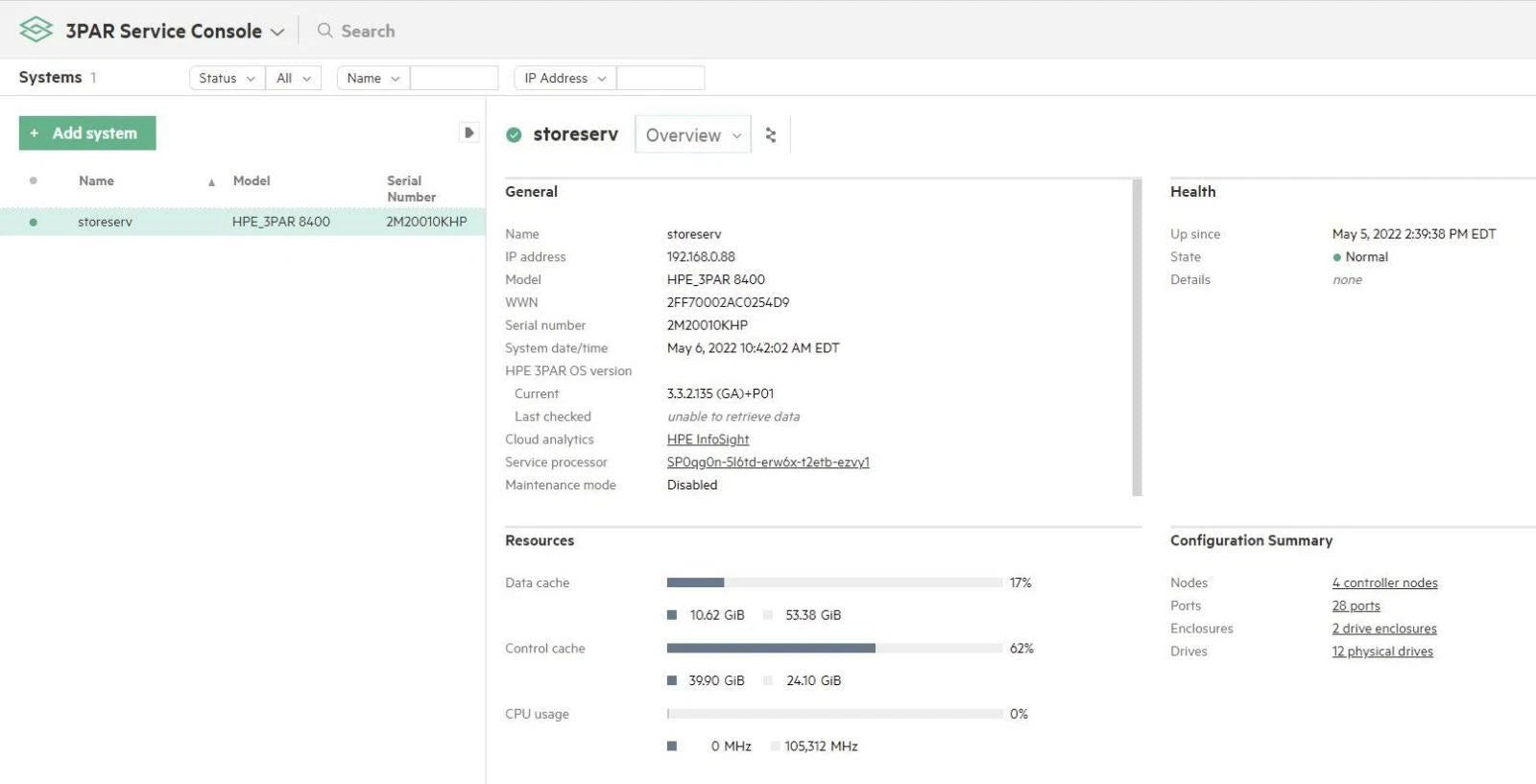Open the 4 controller nodes link
Screen dimensions: 1536x784
click(1384, 582)
